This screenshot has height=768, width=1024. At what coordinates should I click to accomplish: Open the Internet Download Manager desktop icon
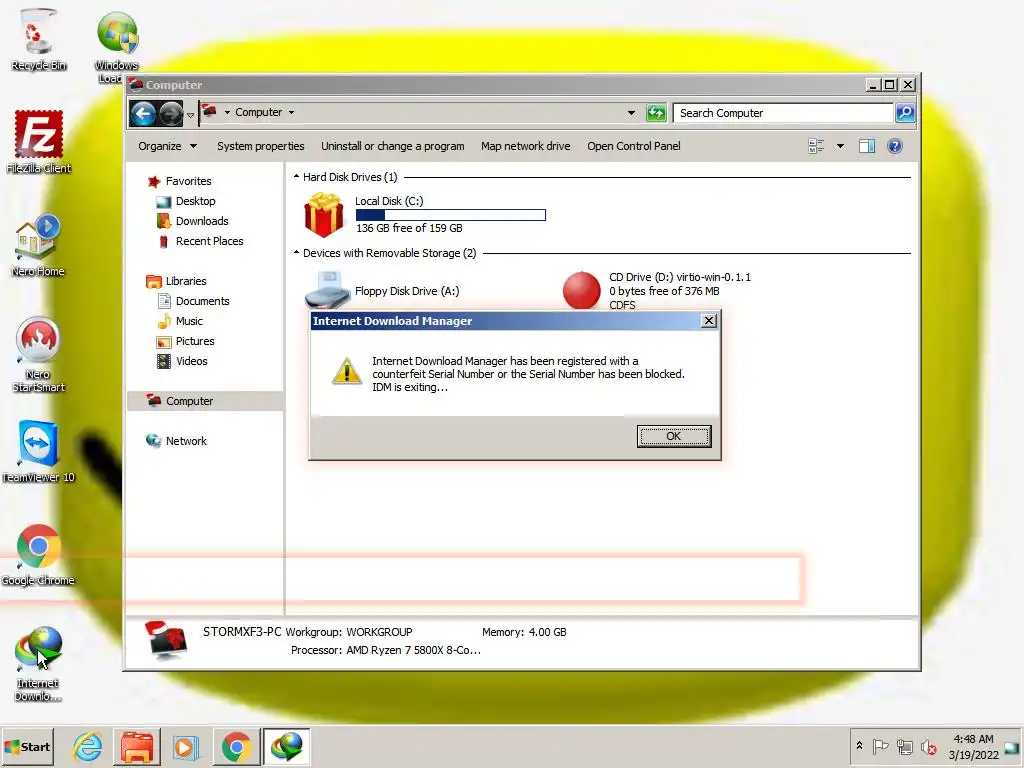tap(38, 664)
